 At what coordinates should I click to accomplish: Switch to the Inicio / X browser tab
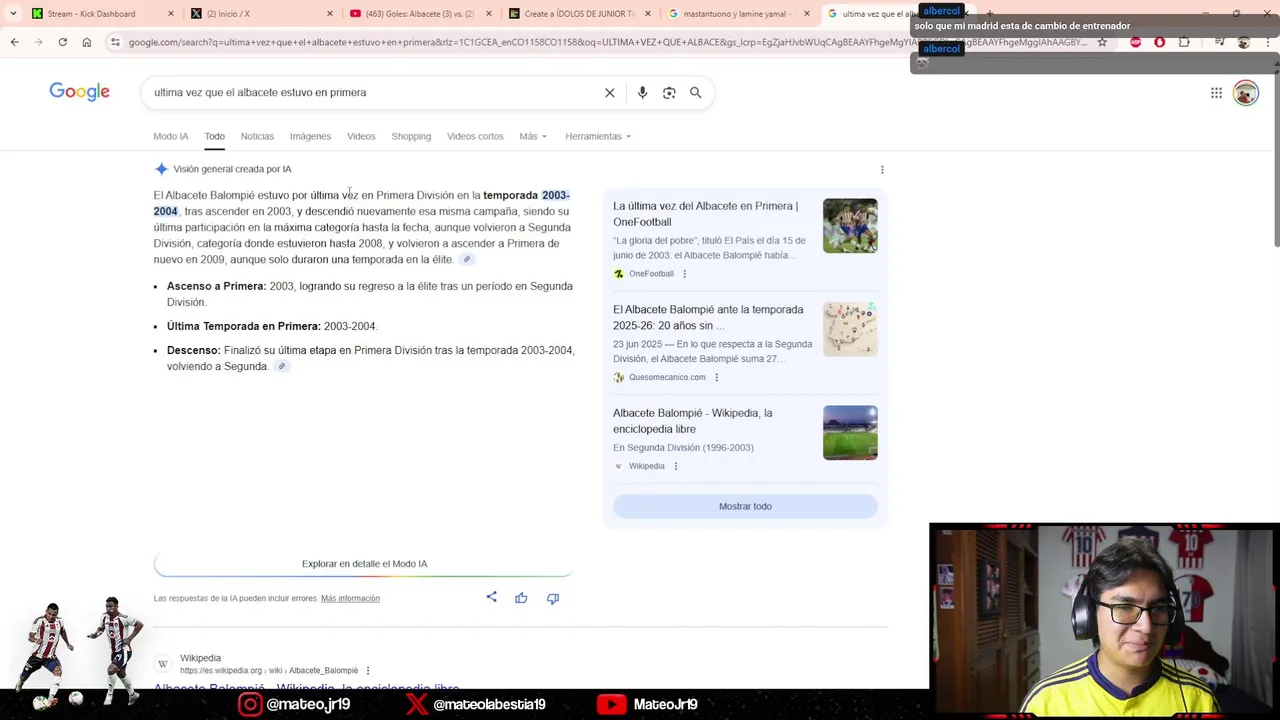point(260,13)
